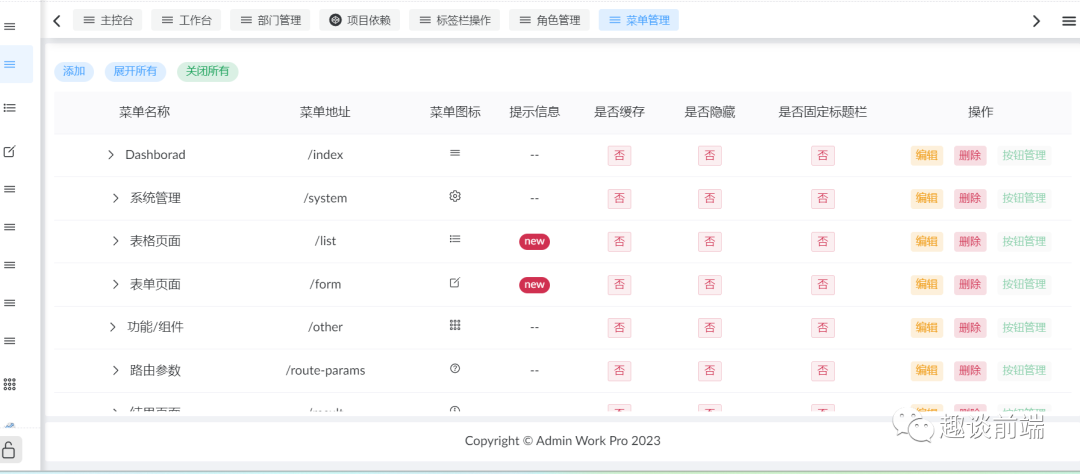Open the 项目依赖 tab
Screen dimensions: 1080x474
pos(360,21)
